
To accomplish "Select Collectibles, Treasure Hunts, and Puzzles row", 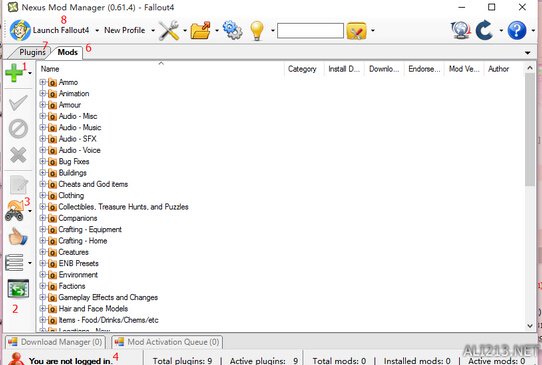I will pyautogui.click(x=123, y=207).
